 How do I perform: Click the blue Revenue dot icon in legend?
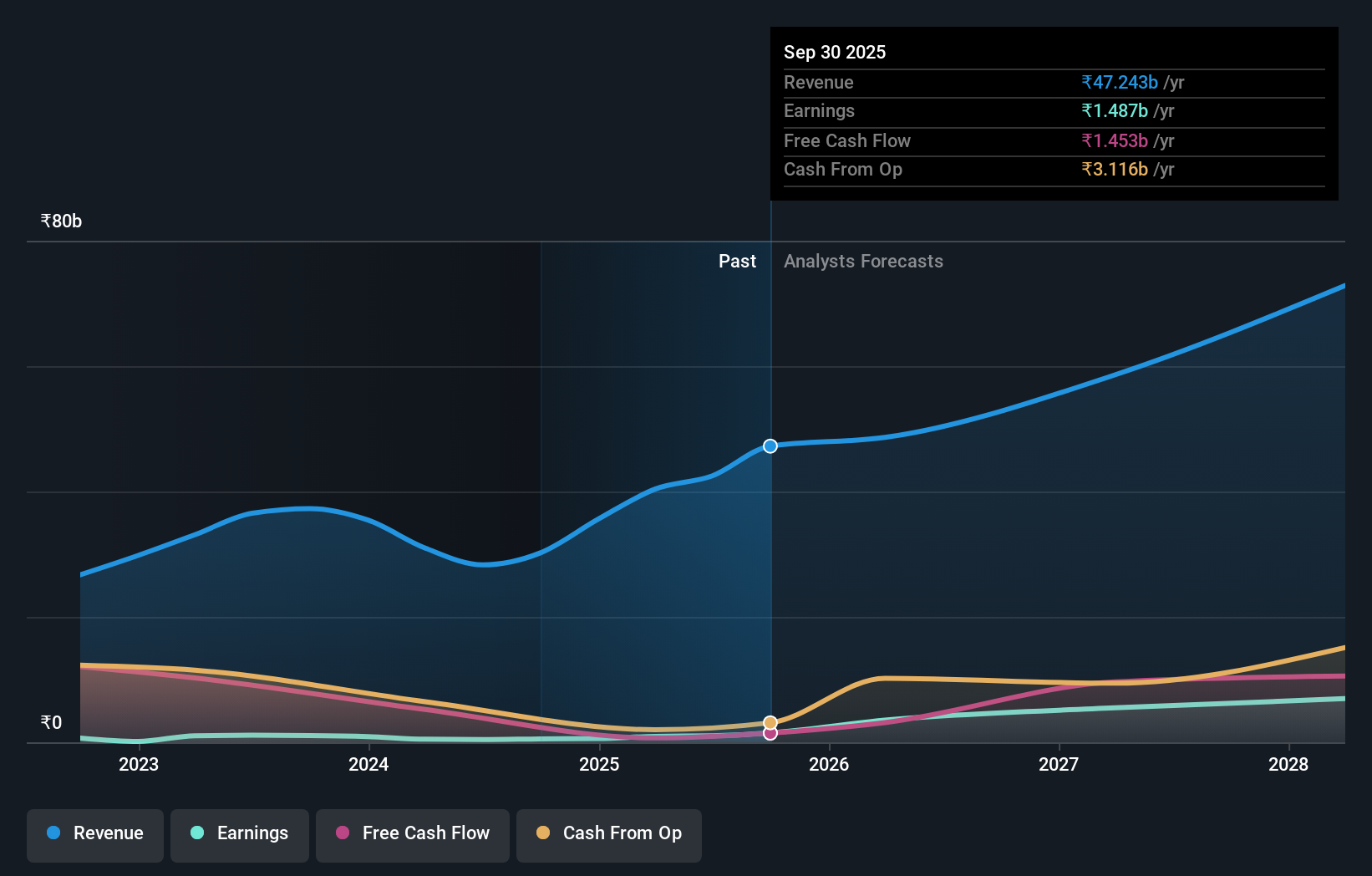coord(52,833)
